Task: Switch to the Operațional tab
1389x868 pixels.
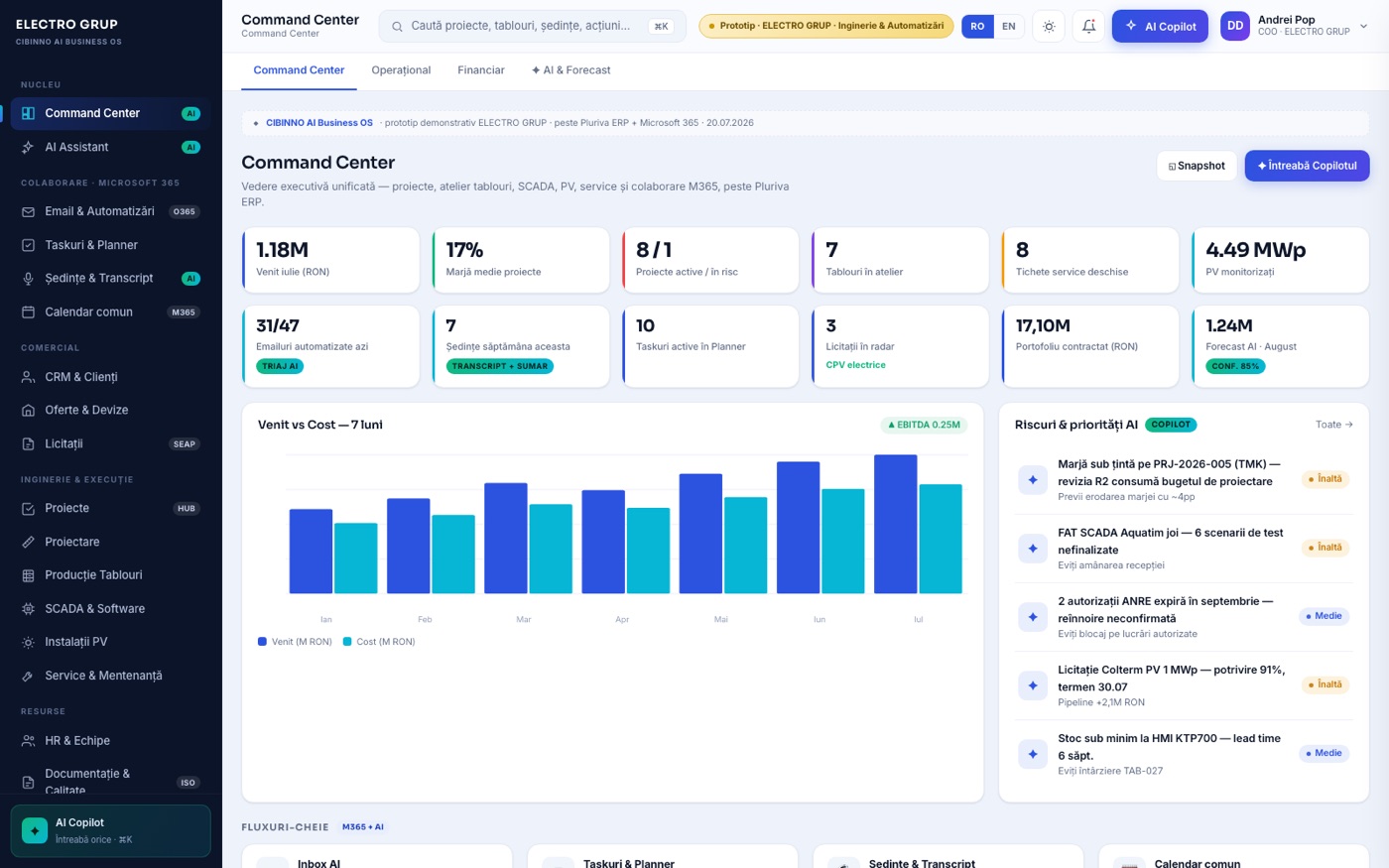Action: pyautogui.click(x=401, y=70)
